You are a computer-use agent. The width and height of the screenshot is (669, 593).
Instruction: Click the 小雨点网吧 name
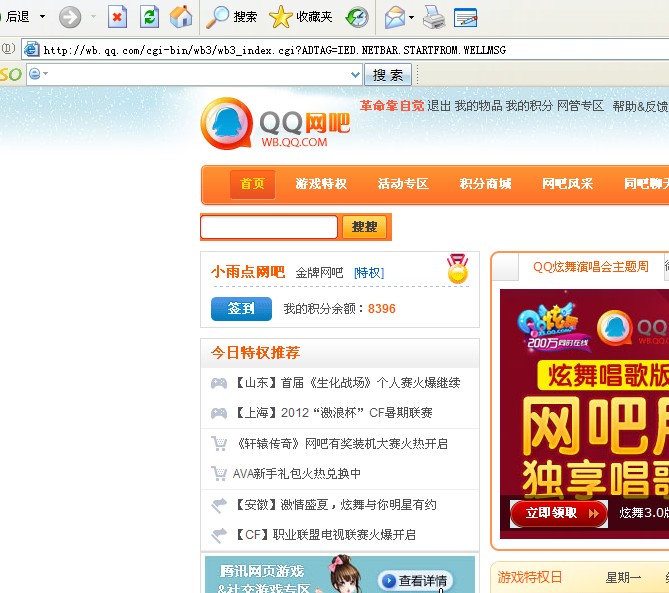pos(248,272)
